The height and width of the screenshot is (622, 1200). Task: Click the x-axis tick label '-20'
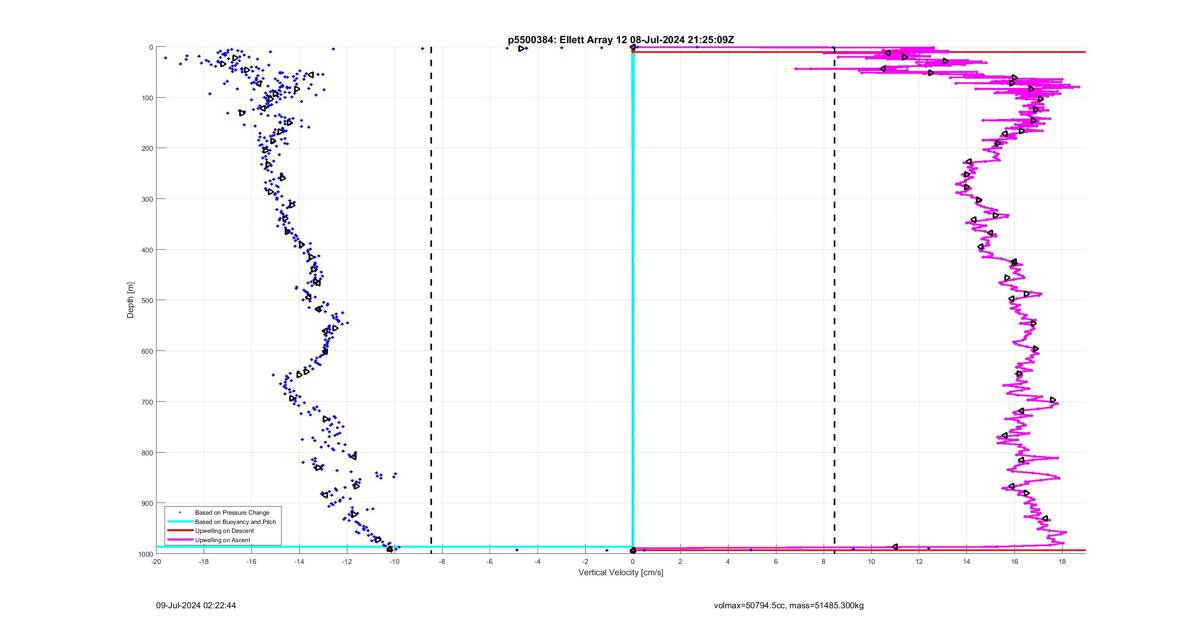pyautogui.click(x=156, y=561)
